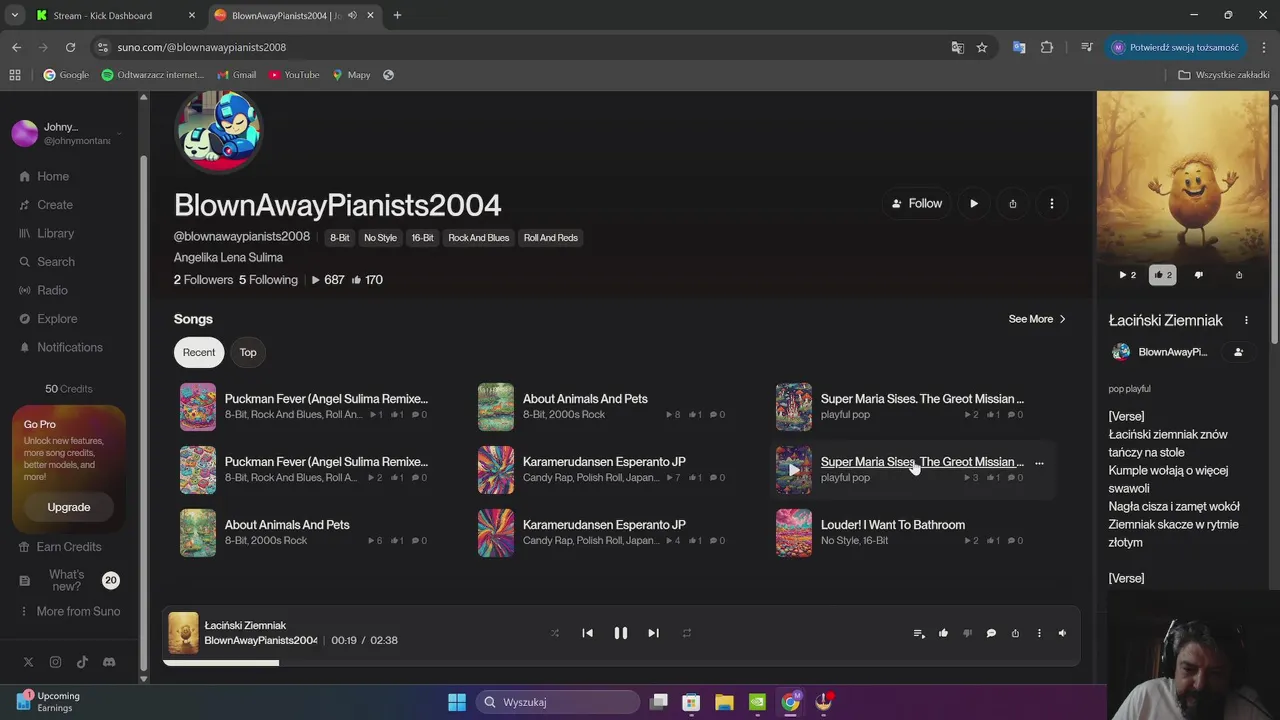Switch to the Top songs tab
The height and width of the screenshot is (720, 1280).
pyautogui.click(x=248, y=352)
